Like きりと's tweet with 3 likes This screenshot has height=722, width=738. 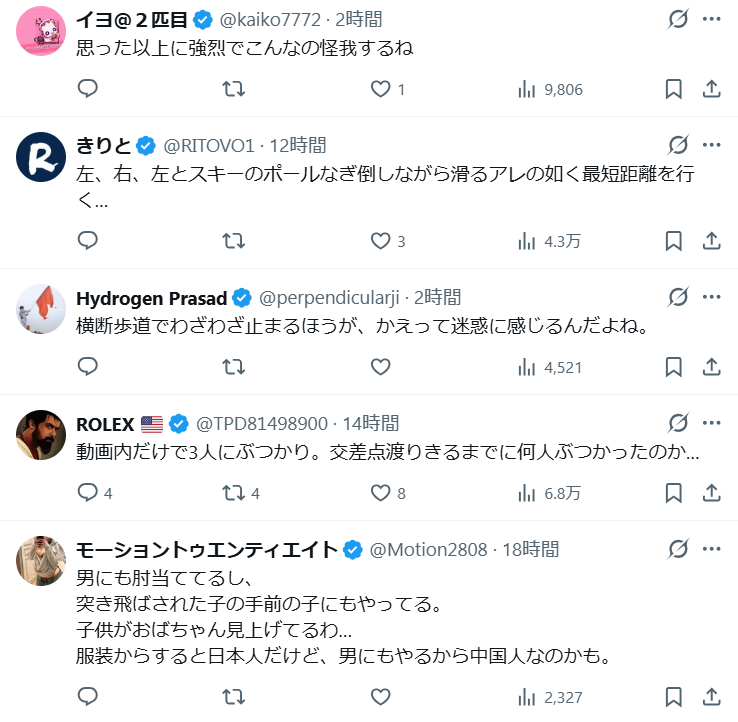[380, 240]
